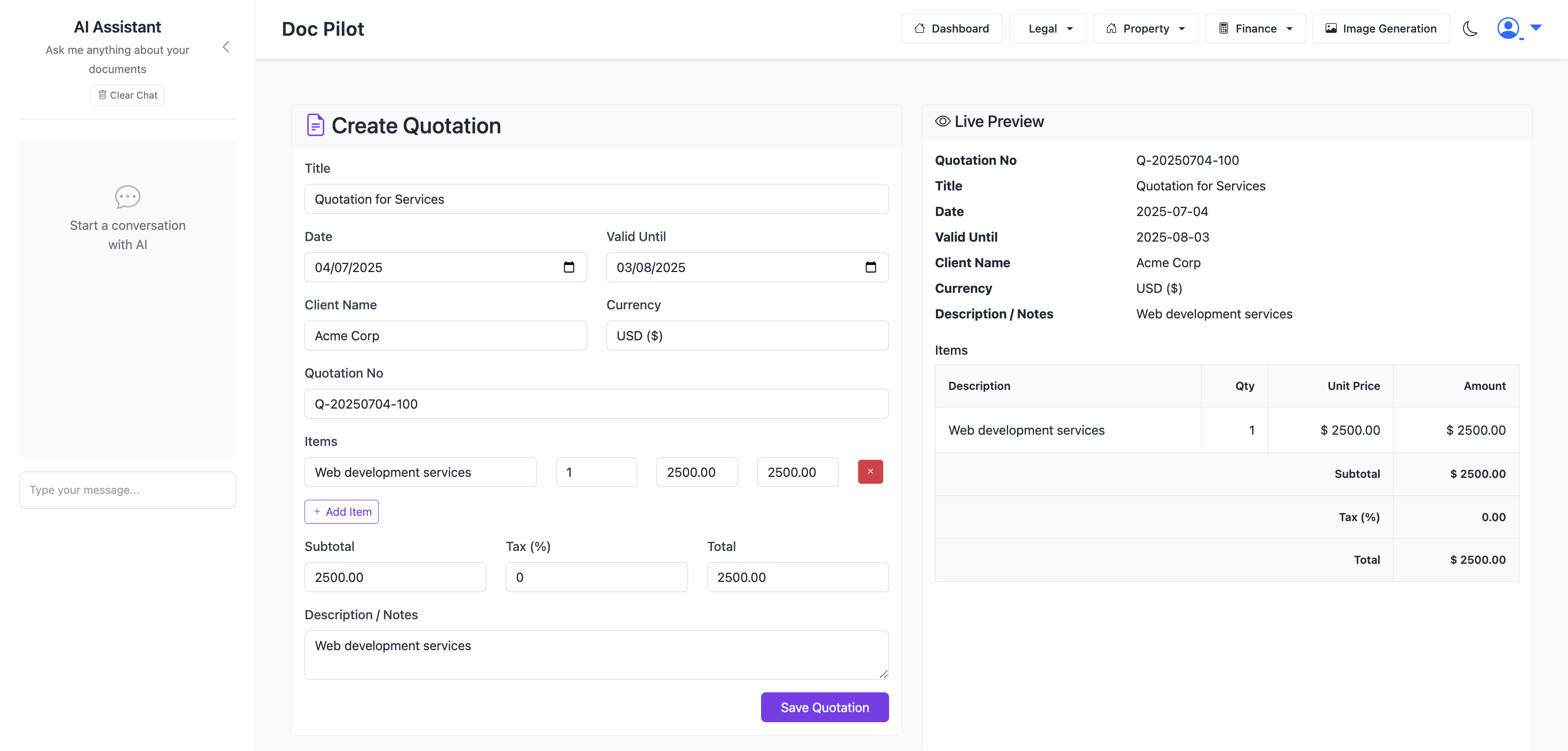
Task: Expand the Property dropdown menu
Action: (x=1145, y=29)
